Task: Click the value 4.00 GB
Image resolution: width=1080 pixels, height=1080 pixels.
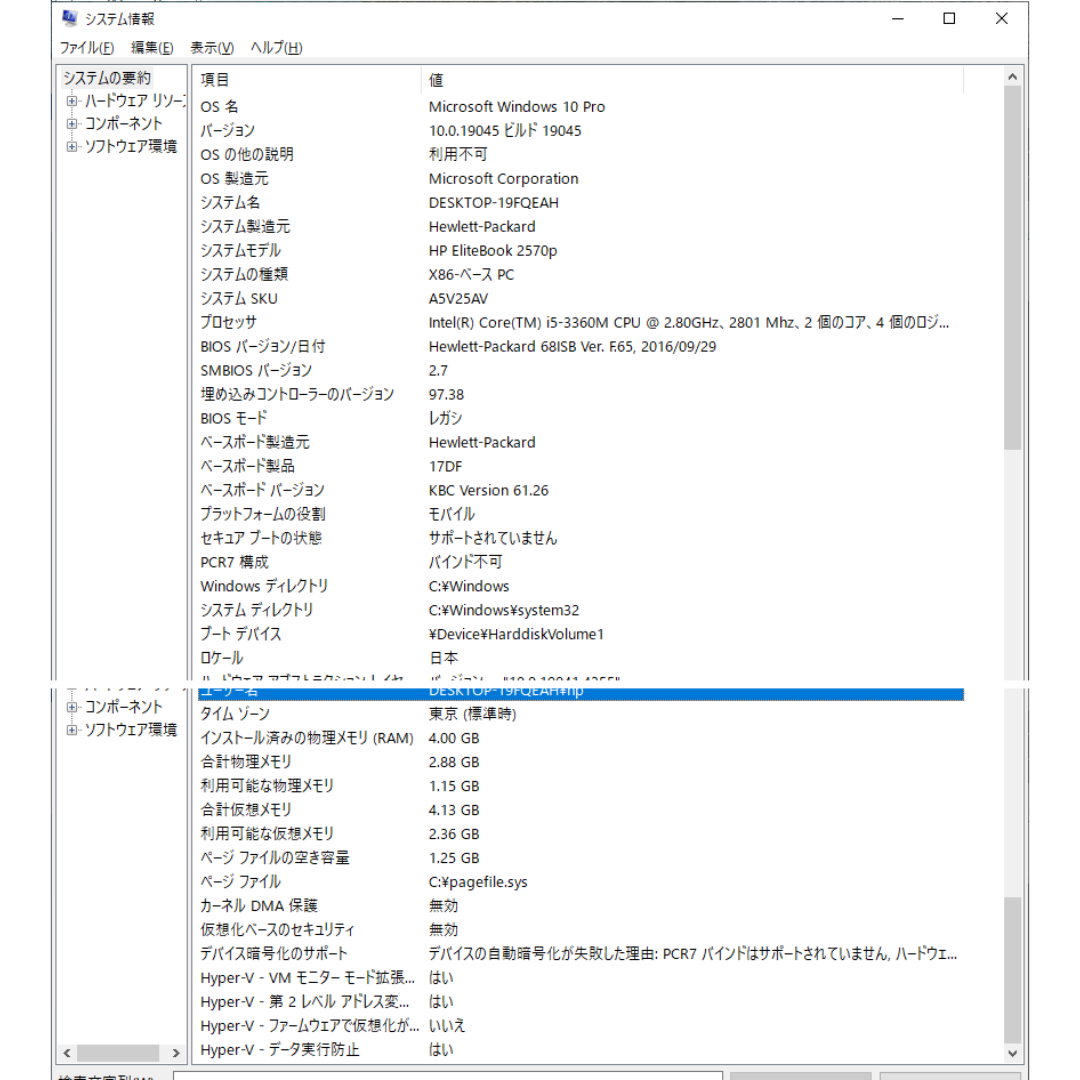Action: tap(454, 738)
